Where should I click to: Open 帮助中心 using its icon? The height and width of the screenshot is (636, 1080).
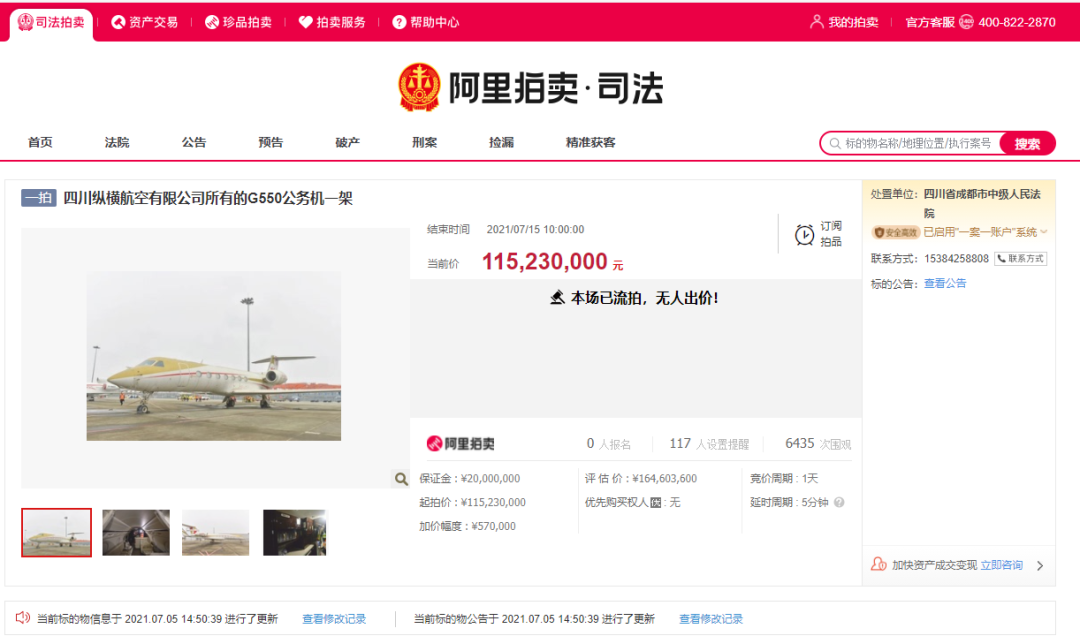pos(398,21)
